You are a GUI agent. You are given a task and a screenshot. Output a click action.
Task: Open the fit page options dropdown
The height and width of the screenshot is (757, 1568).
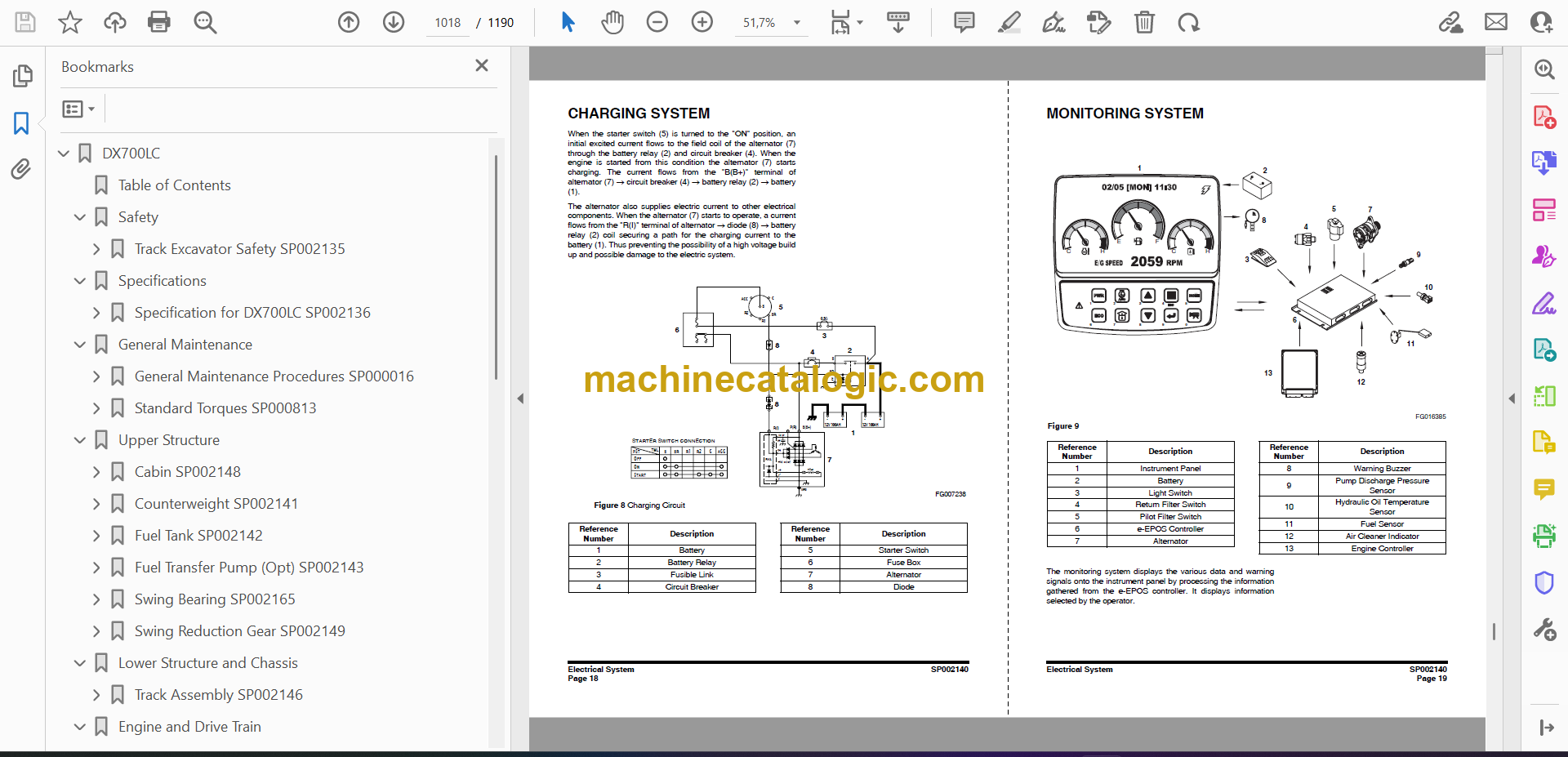pos(846,22)
